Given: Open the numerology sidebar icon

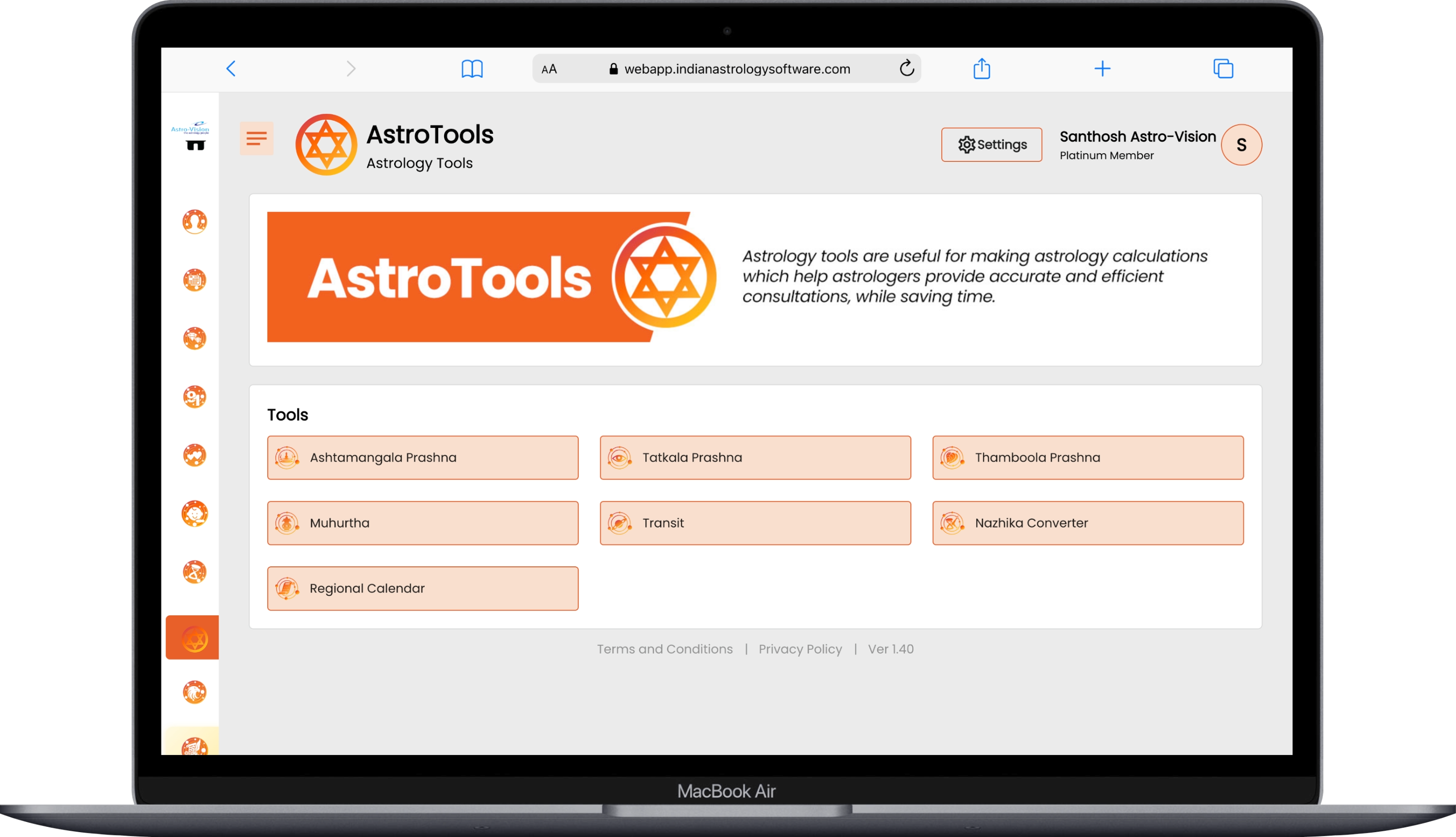Looking at the screenshot, I should tap(195, 397).
